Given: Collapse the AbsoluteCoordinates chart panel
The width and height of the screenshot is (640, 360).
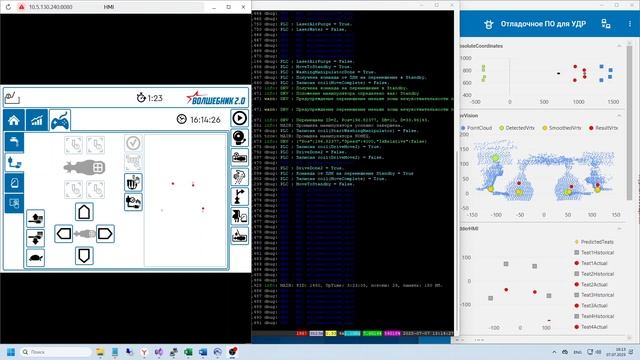Looking at the screenshot, I should 619,46.
